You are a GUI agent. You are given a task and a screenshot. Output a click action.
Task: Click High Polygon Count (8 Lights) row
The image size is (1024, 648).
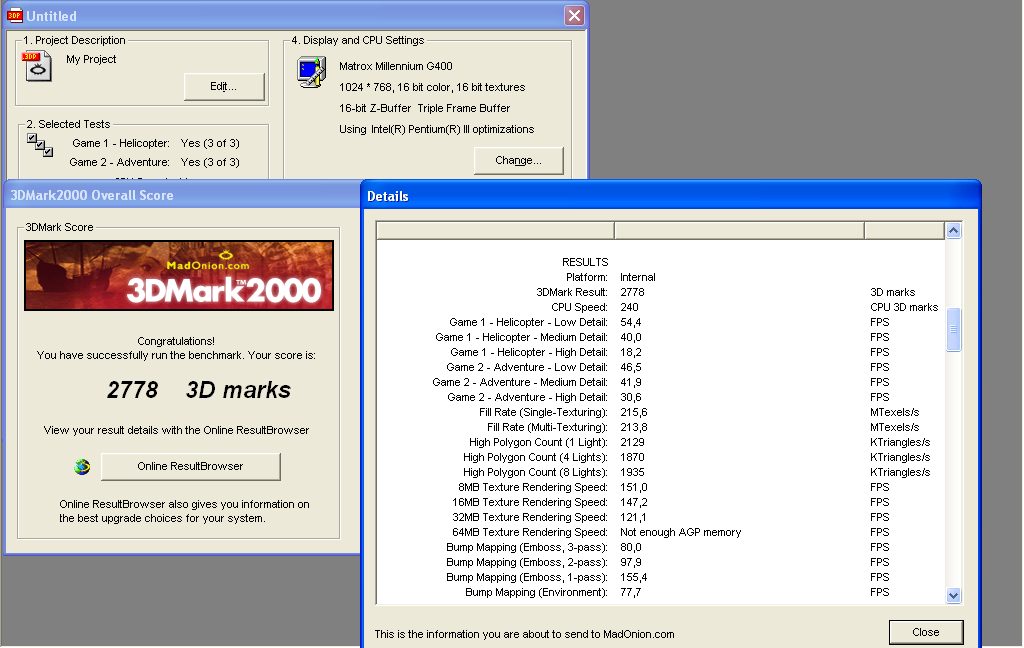[661, 472]
